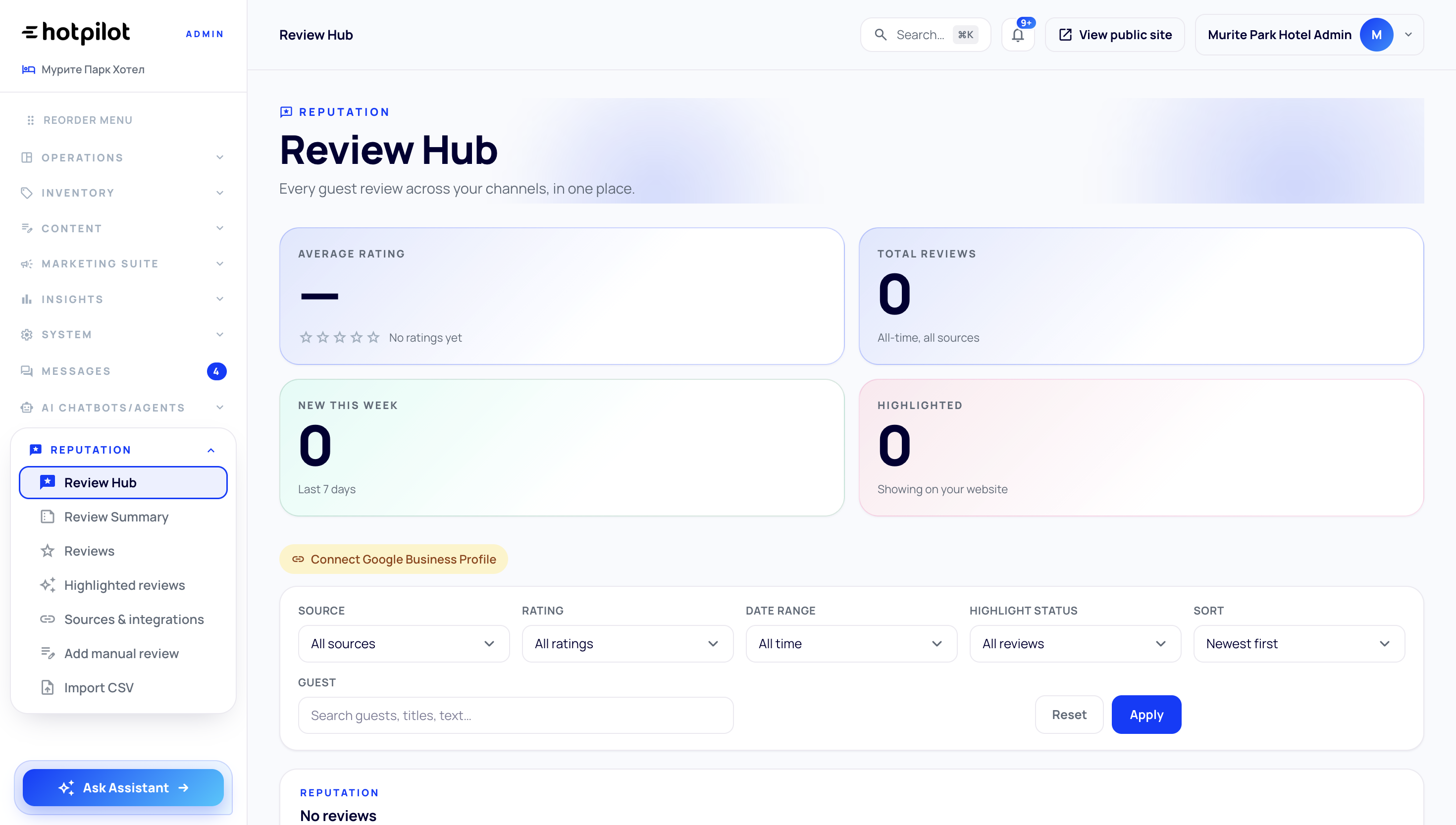Image resolution: width=1456 pixels, height=825 pixels.
Task: Click the Import CSV upload file icon
Action: point(48,687)
